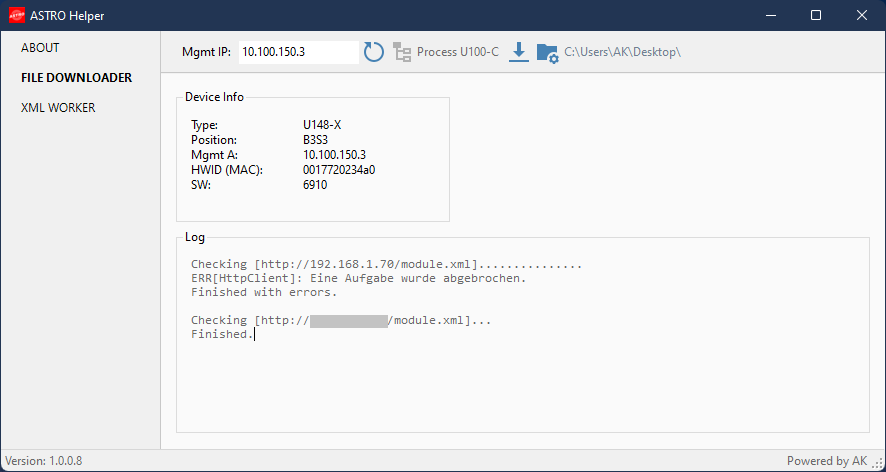The image size is (886, 472).
Task: Click the resize grip at window corner
Action: [x=879, y=465]
